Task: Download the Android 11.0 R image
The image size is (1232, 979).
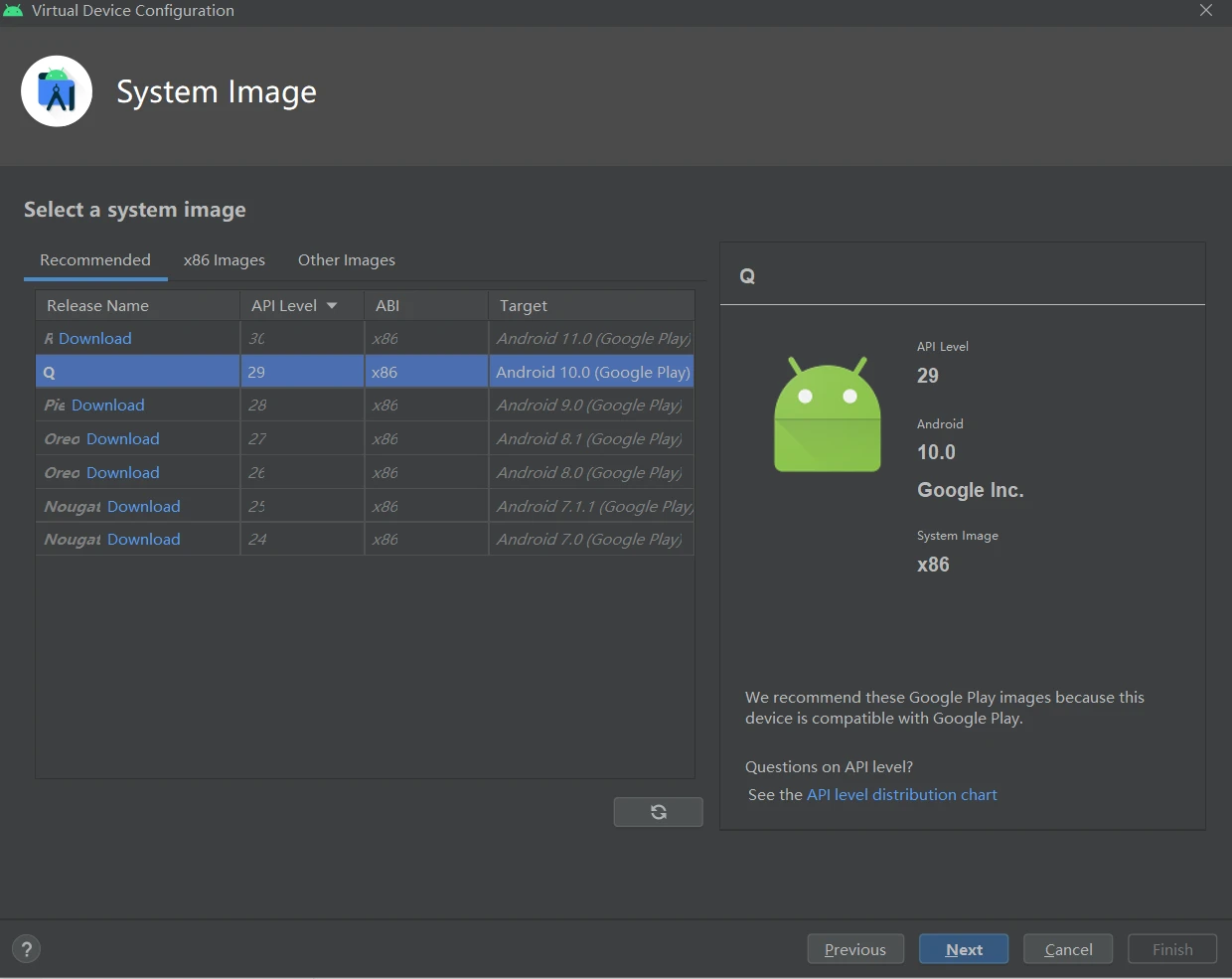Action: coord(94,338)
